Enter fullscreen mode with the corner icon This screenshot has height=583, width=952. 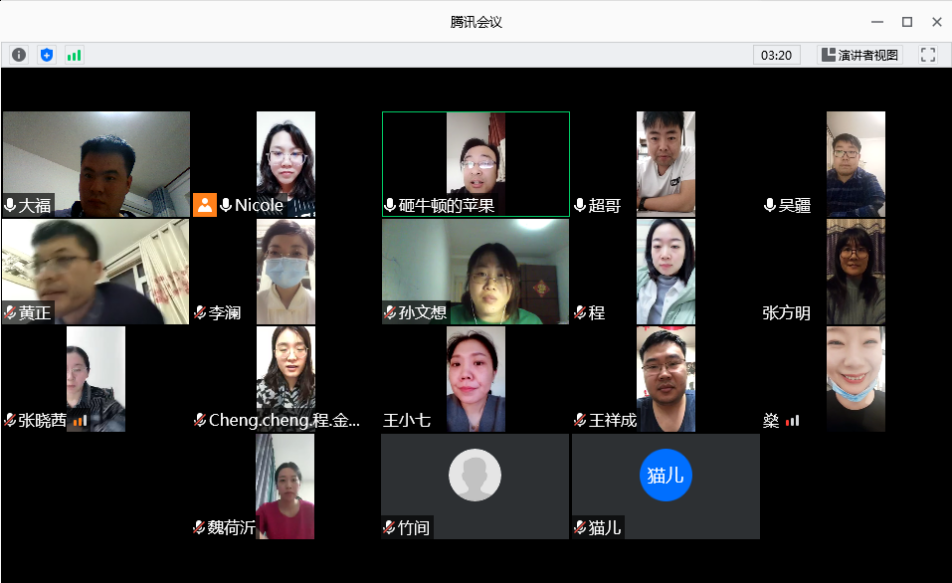[927, 55]
